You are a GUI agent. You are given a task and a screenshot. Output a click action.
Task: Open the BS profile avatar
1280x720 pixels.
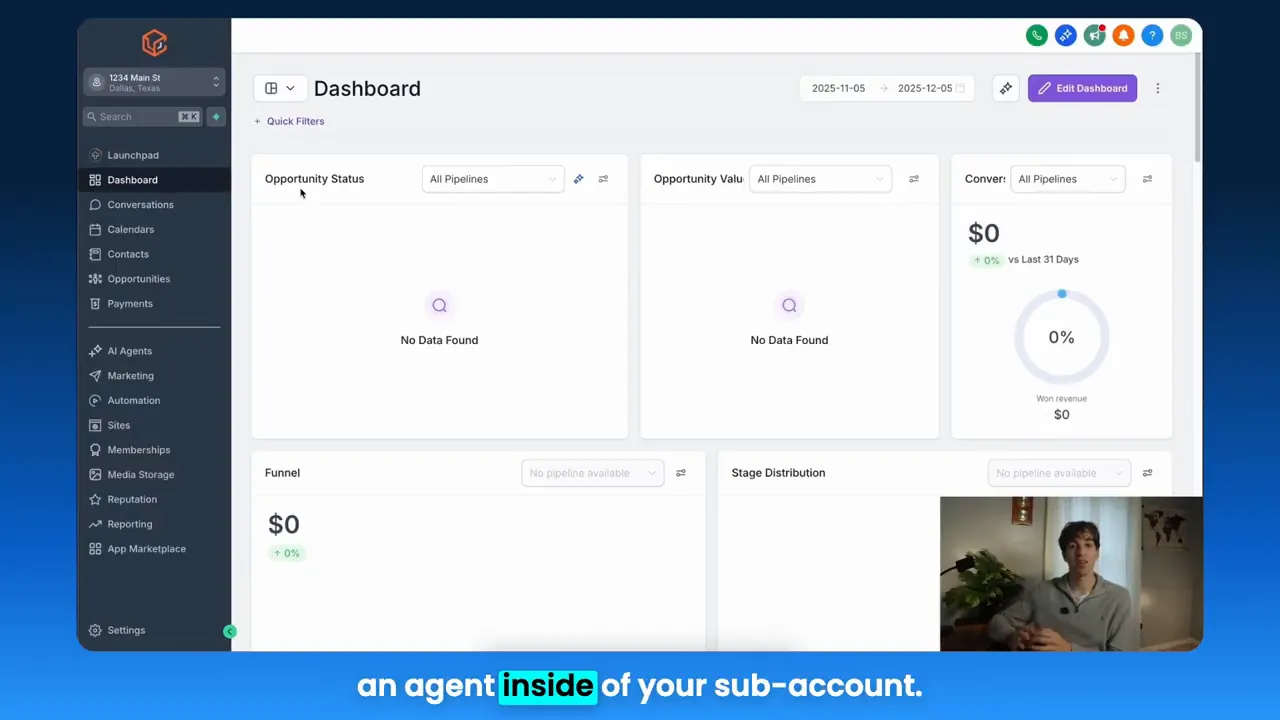pos(1181,35)
